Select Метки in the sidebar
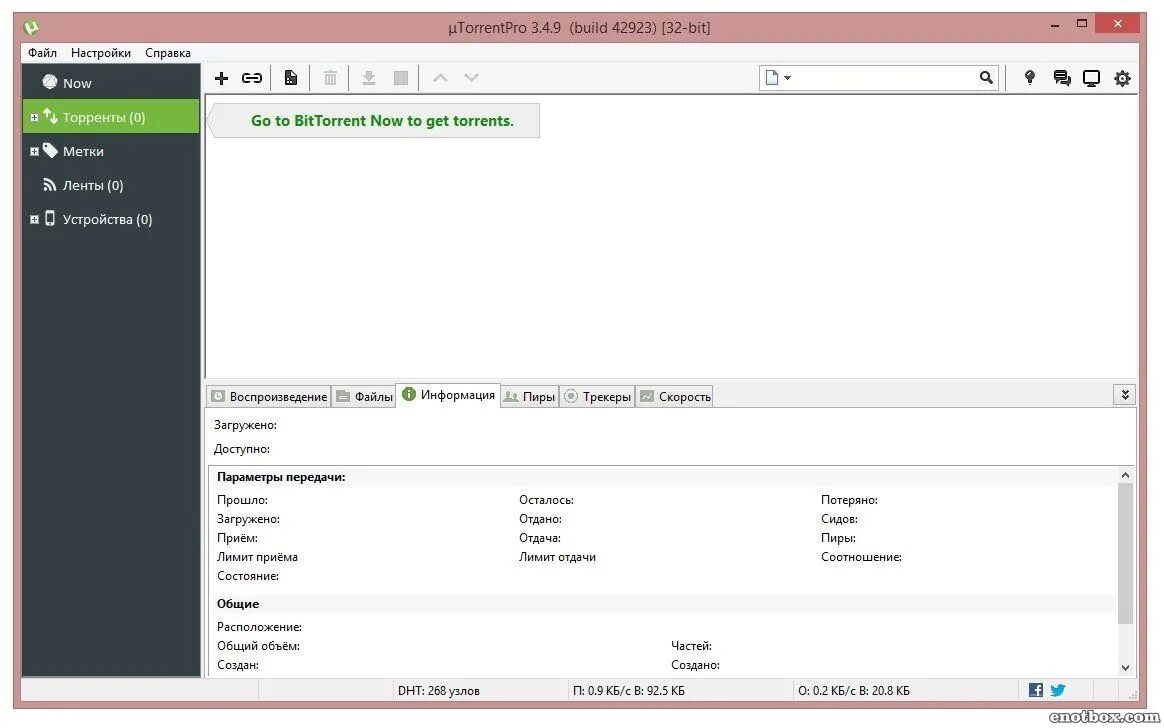The height and width of the screenshot is (728, 1164). (111, 151)
